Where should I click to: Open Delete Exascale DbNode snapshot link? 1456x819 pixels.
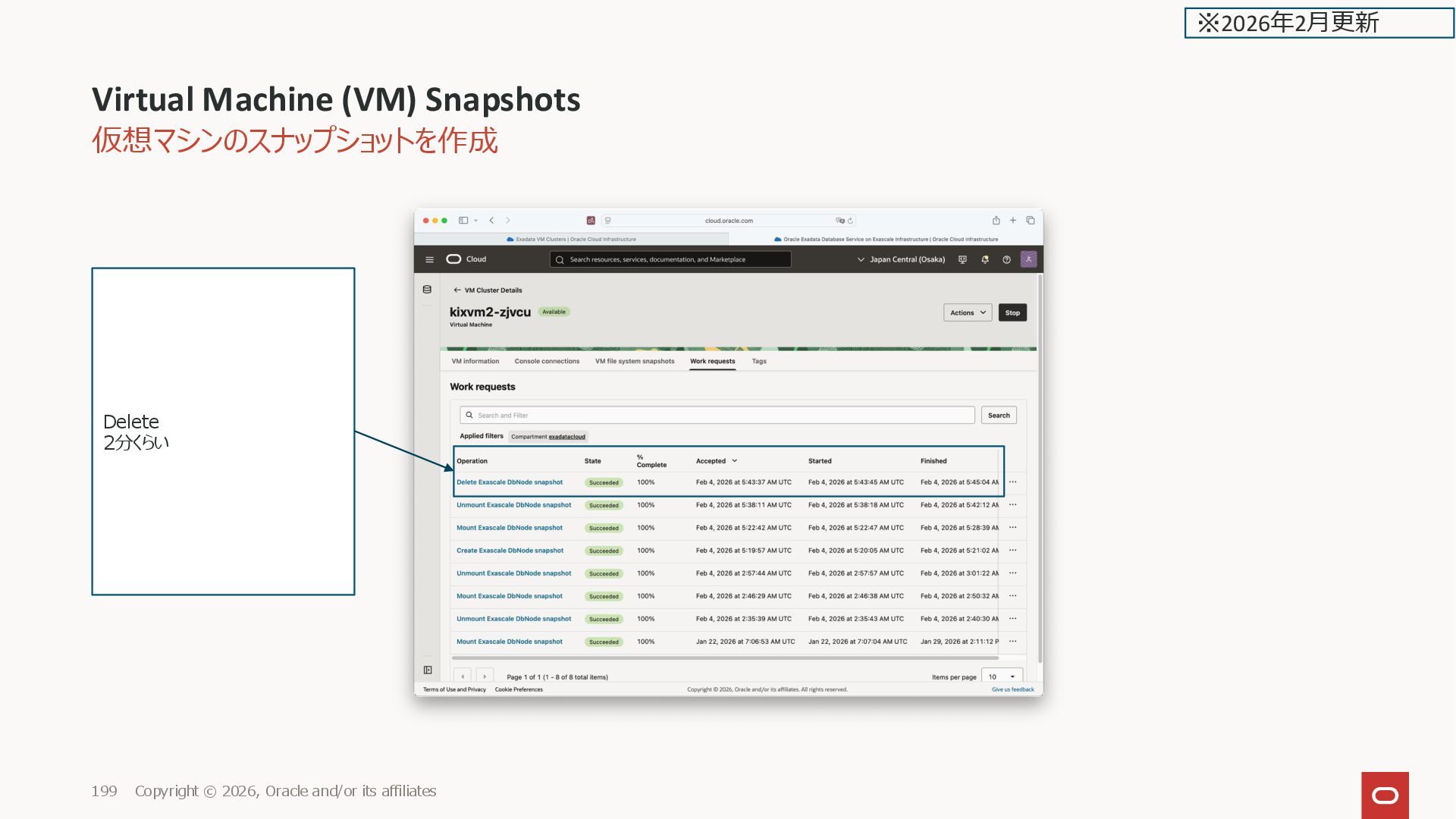tap(510, 482)
